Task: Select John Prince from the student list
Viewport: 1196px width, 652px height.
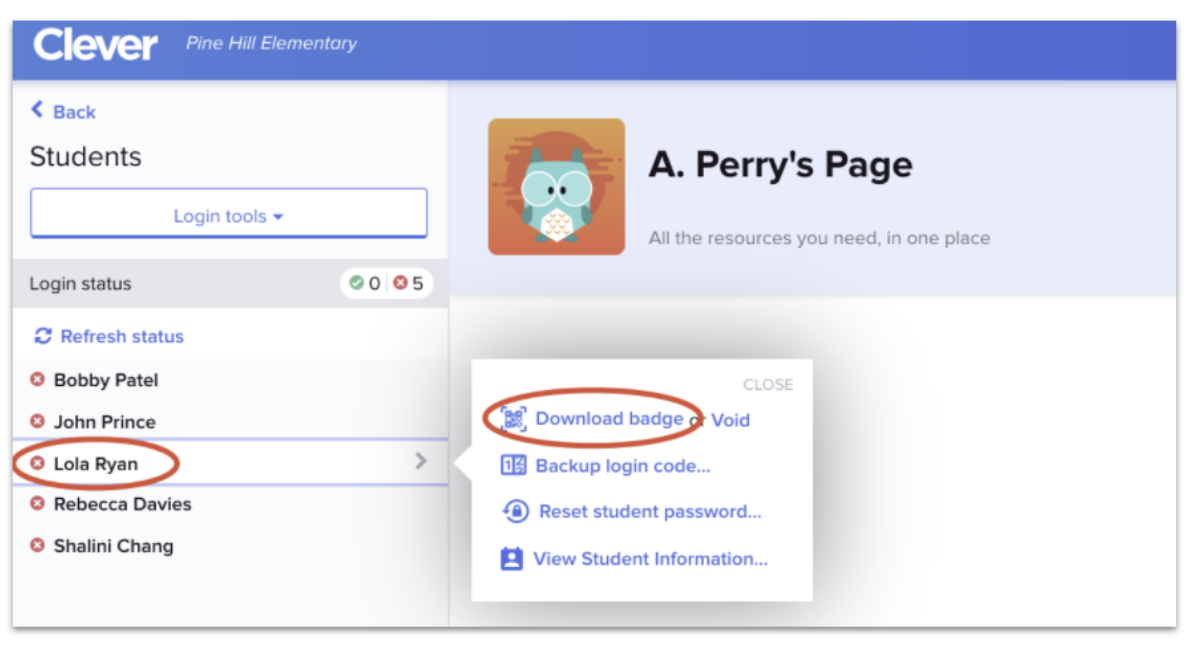Action: tap(105, 421)
